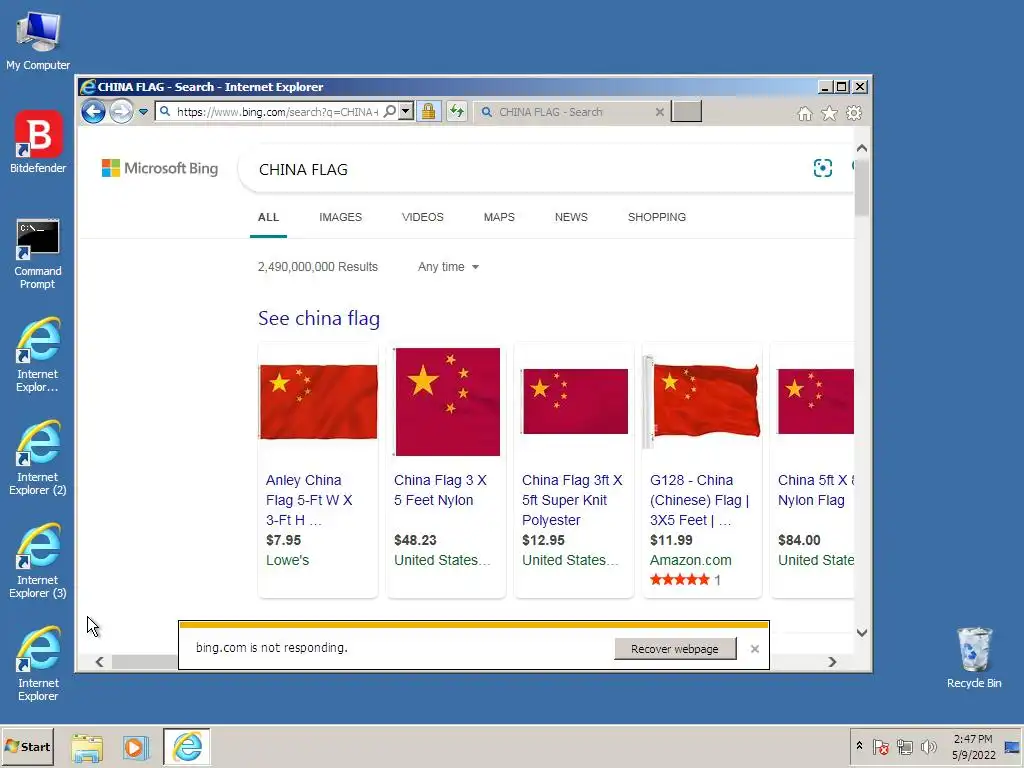This screenshot has height=768, width=1024.
Task: Refresh the page with the green arrows icon
Action: [x=456, y=112]
